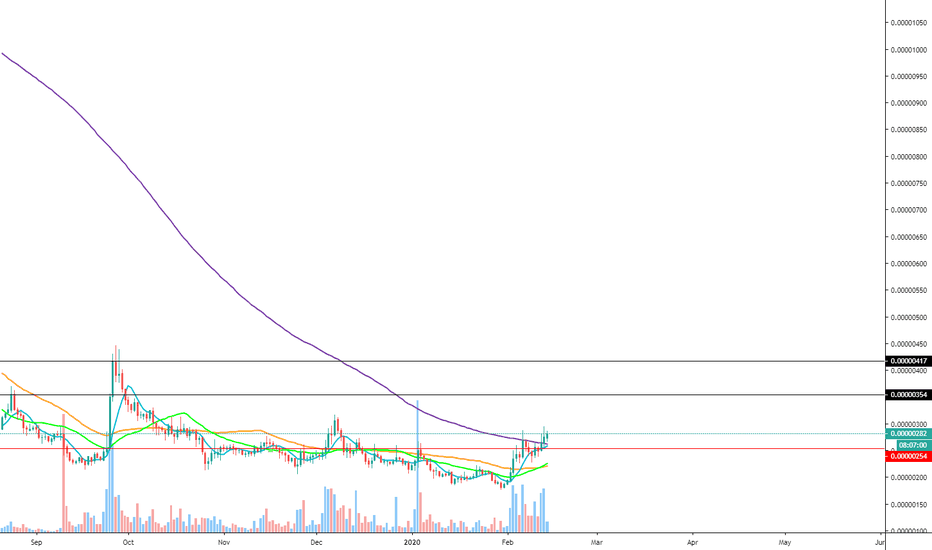Click the 0.00001000 price axis label
932x550 pixels.
pyautogui.click(x=908, y=50)
